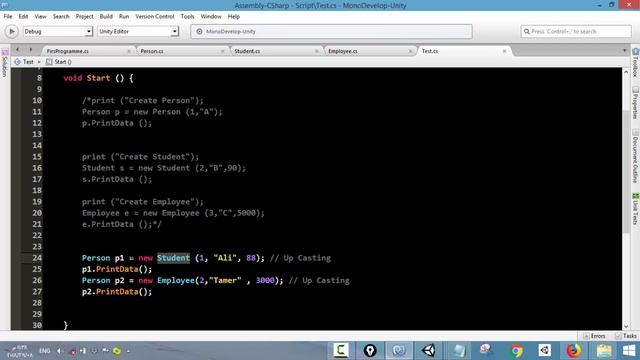Close the Test.cs tab
Screen dimensions: 640x360
tap(504, 51)
